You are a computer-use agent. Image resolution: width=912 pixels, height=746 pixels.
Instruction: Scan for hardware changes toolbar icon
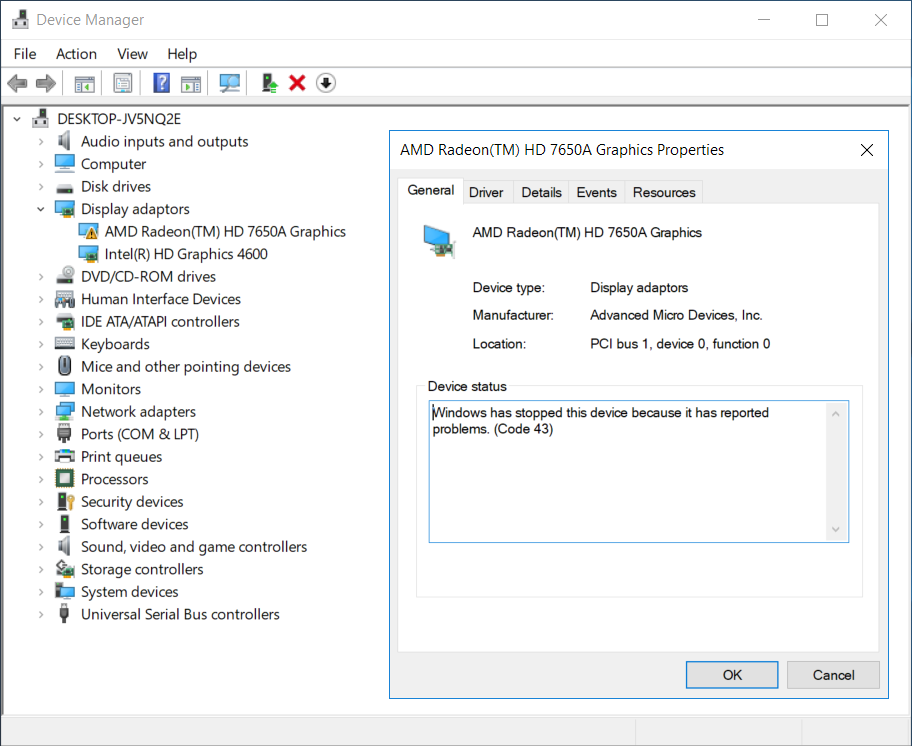(x=229, y=83)
